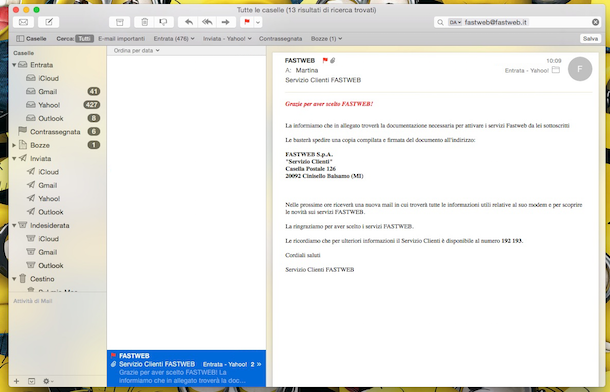
Task: Open Ordina per data sort menu
Action: (137, 51)
